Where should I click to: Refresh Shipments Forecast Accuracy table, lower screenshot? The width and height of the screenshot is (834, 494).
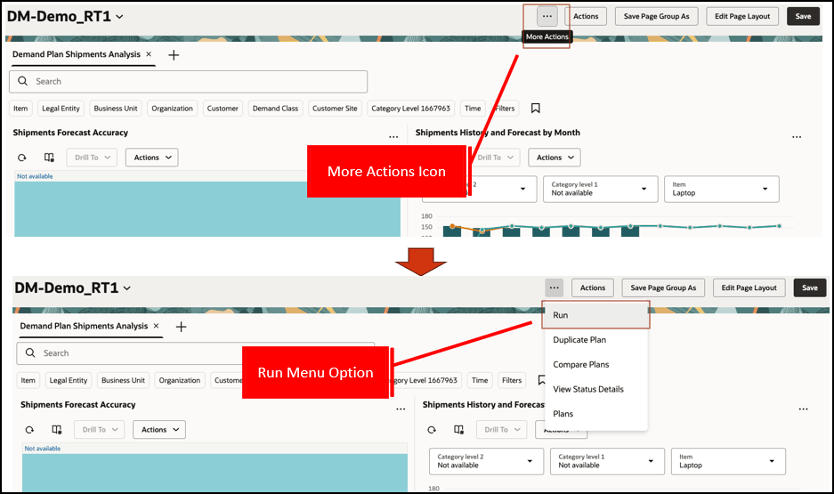30,430
